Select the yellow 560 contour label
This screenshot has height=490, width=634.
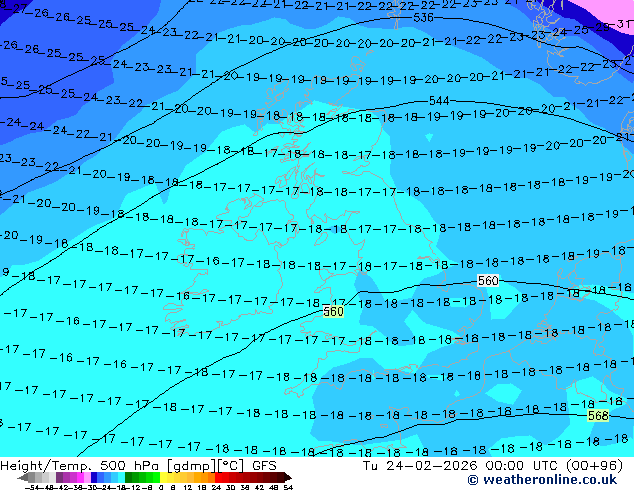pos(333,311)
